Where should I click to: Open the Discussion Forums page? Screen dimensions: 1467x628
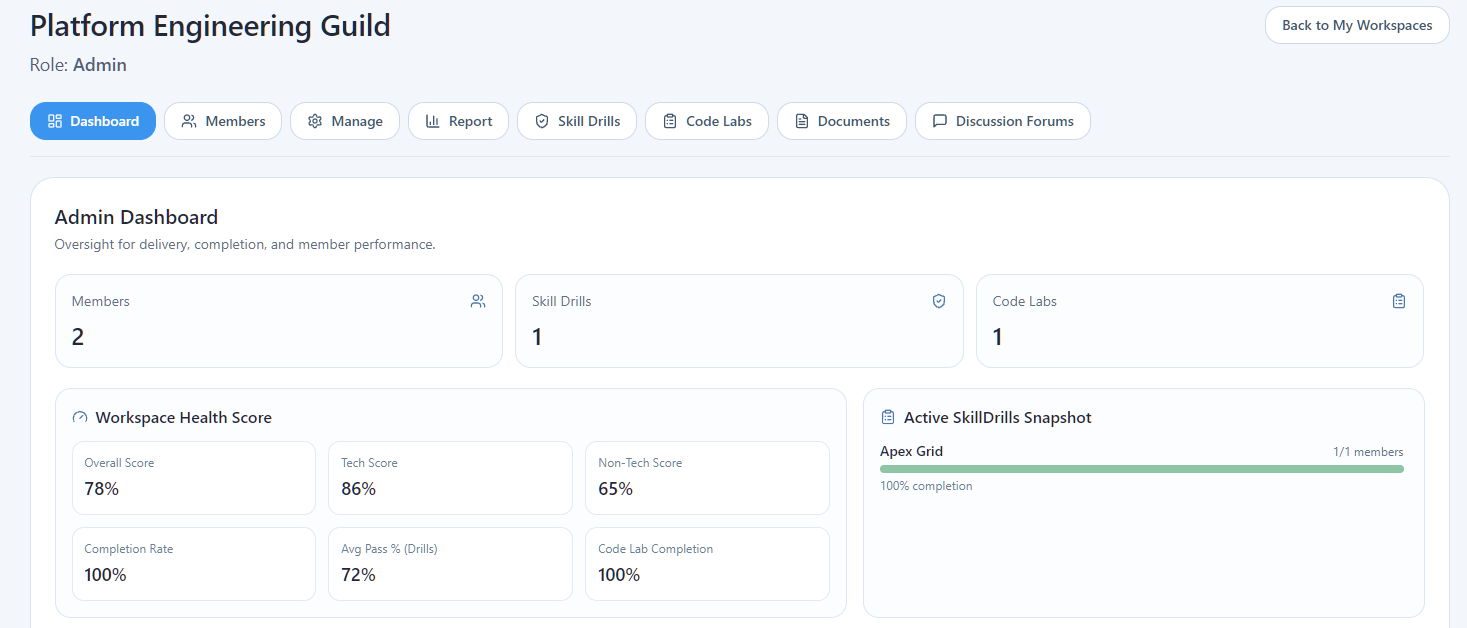pyautogui.click(x=1003, y=120)
